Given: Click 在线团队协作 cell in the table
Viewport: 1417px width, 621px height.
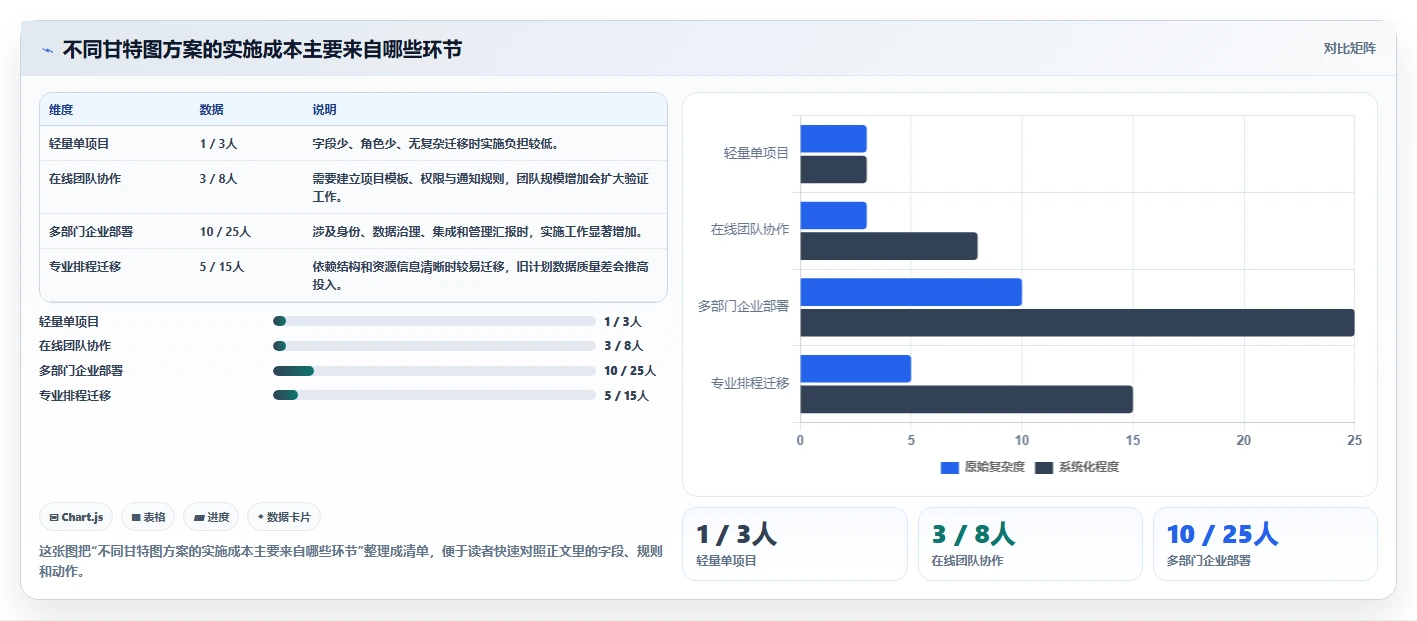Looking at the screenshot, I should (x=85, y=179).
